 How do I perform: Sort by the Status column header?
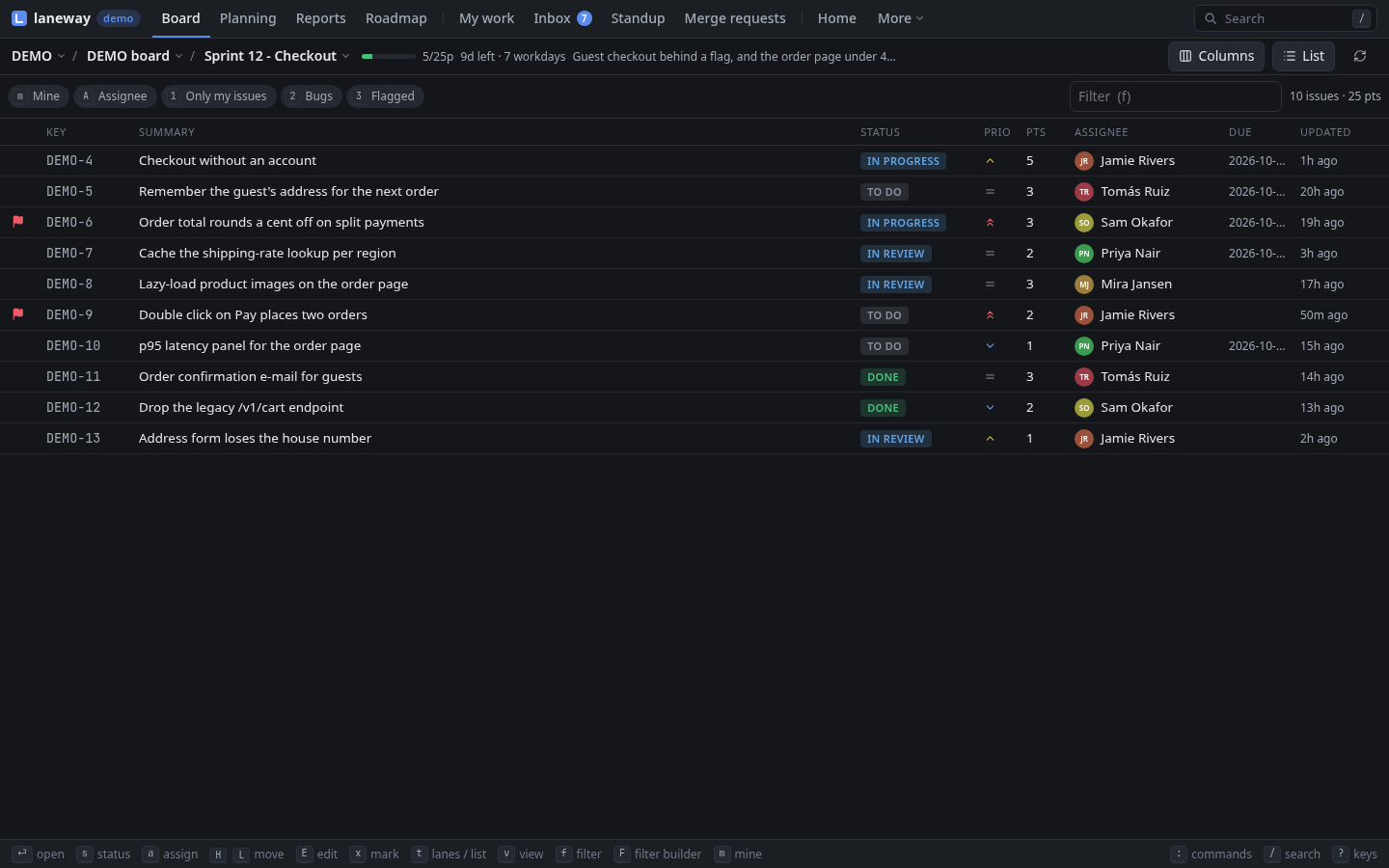(x=880, y=132)
